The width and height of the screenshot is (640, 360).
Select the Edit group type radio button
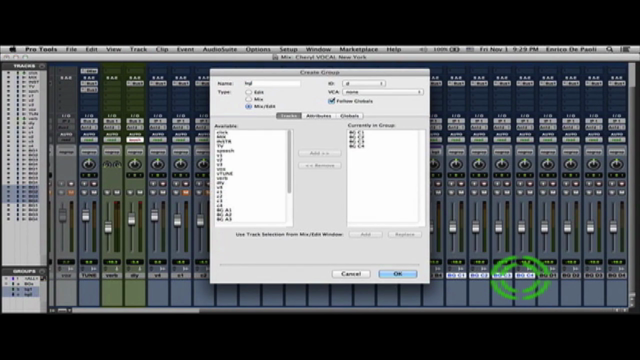(x=248, y=92)
